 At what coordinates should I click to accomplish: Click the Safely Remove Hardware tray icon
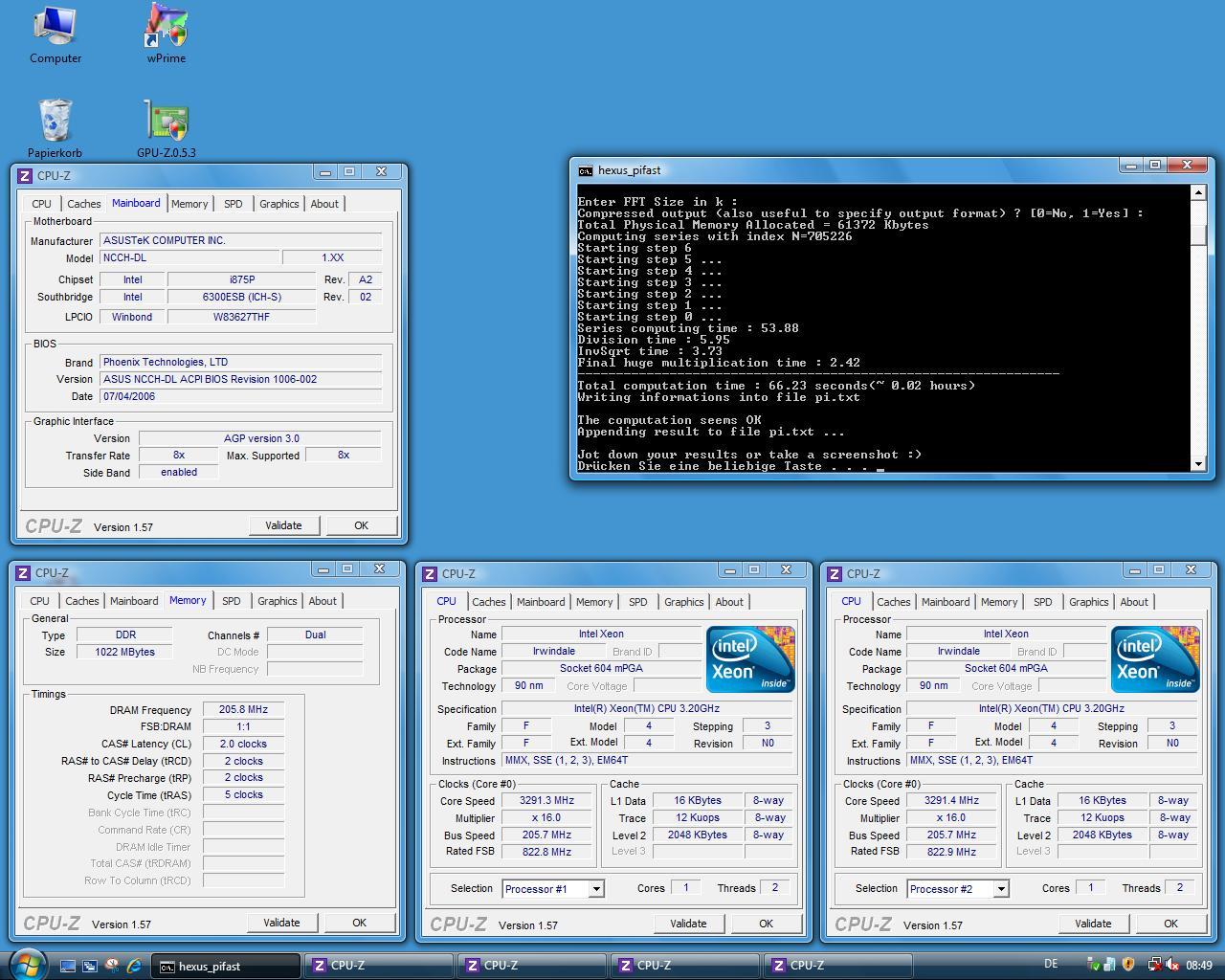click(x=1094, y=965)
